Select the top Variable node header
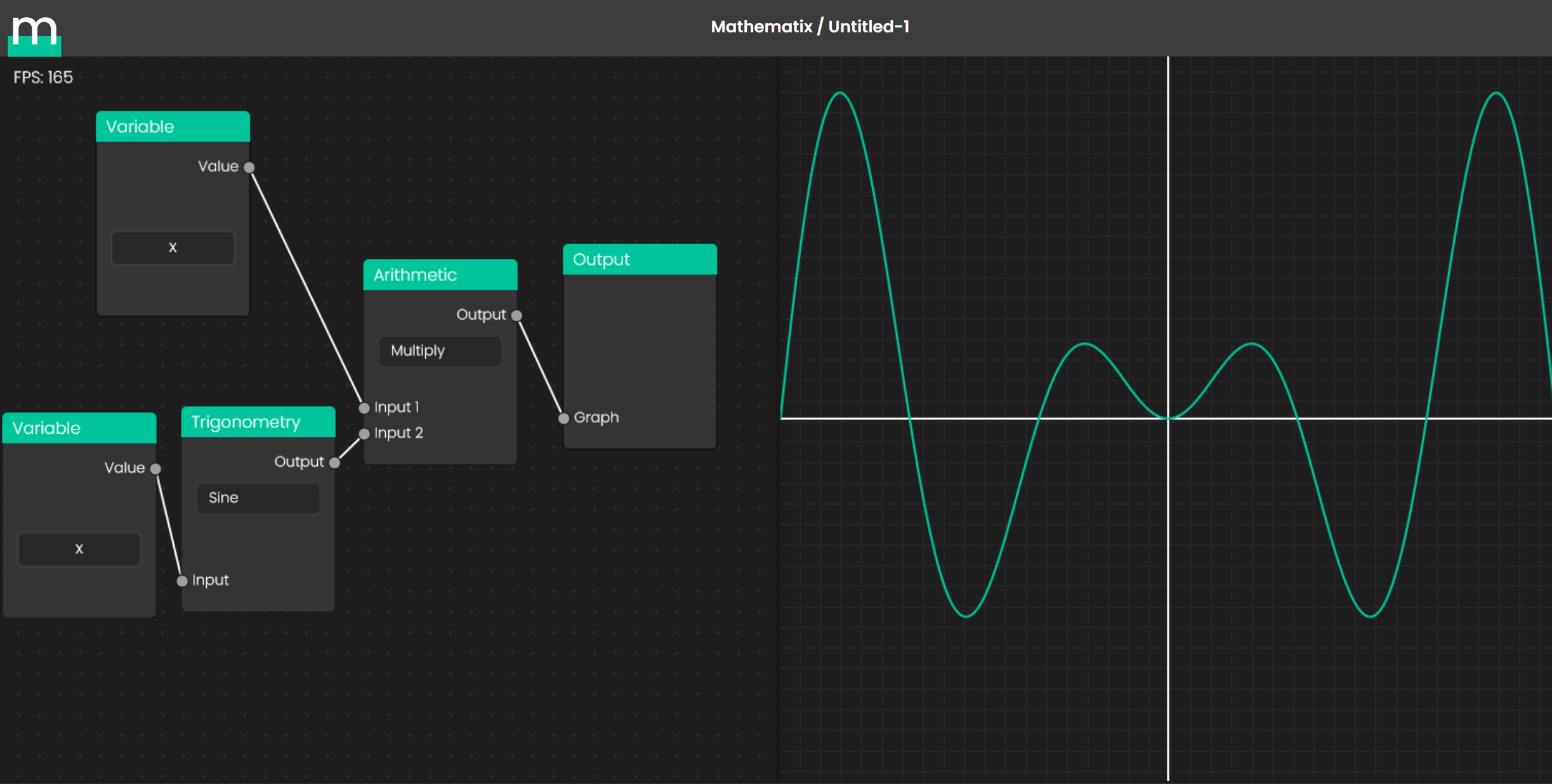The image size is (1552, 784). tap(173, 127)
